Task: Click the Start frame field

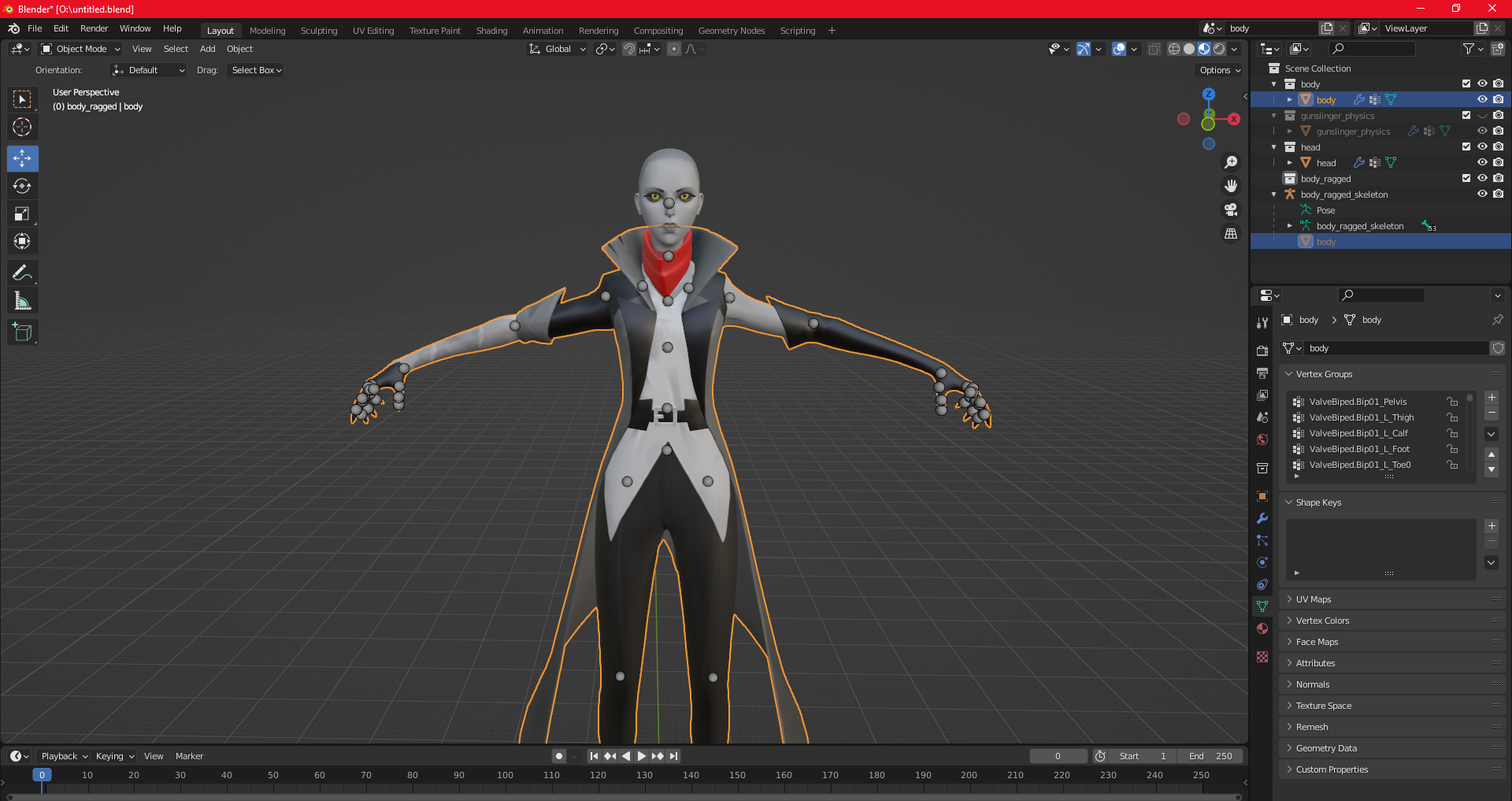Action: (1142, 756)
